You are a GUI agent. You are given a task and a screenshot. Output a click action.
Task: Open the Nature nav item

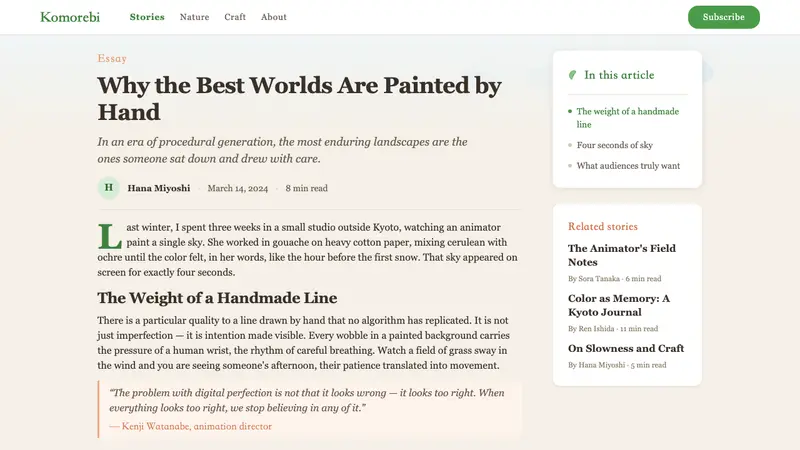(x=194, y=17)
